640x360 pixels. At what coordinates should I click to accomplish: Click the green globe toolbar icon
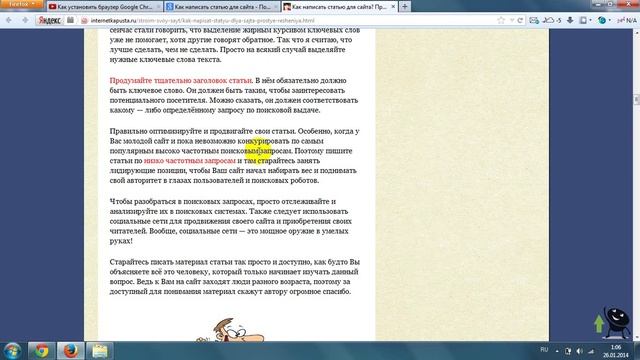click(x=603, y=20)
